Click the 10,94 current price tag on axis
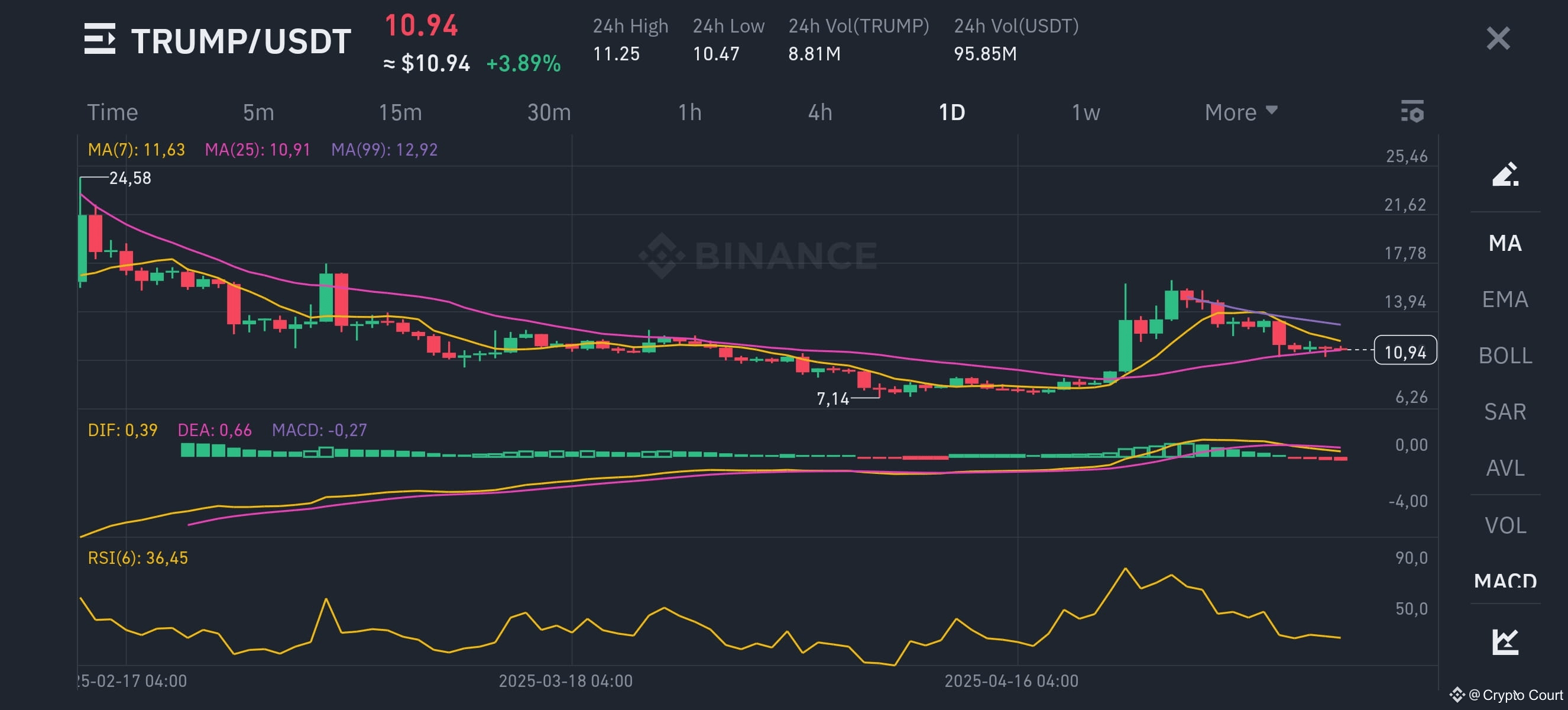 [x=1405, y=351]
